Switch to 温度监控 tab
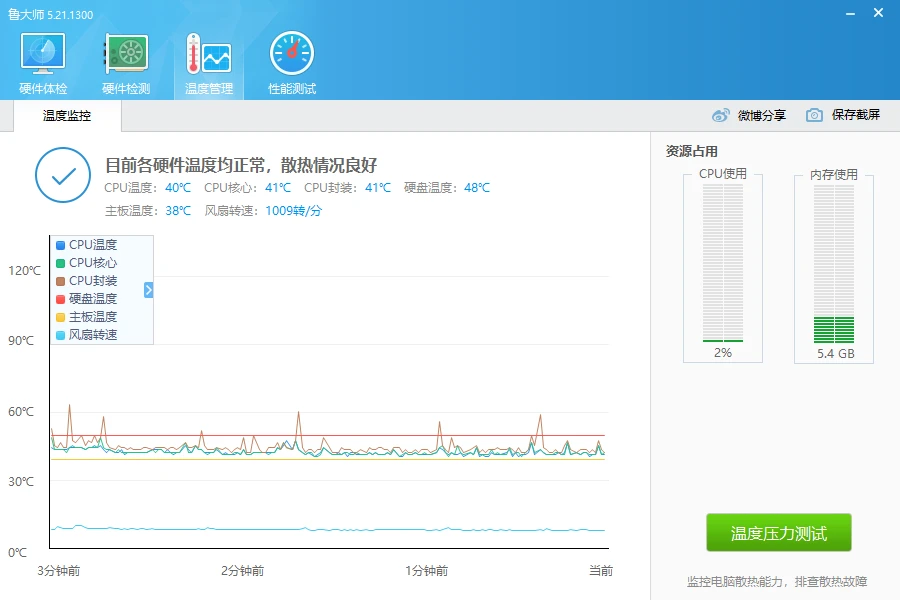The width and height of the screenshot is (900, 600). (67, 115)
